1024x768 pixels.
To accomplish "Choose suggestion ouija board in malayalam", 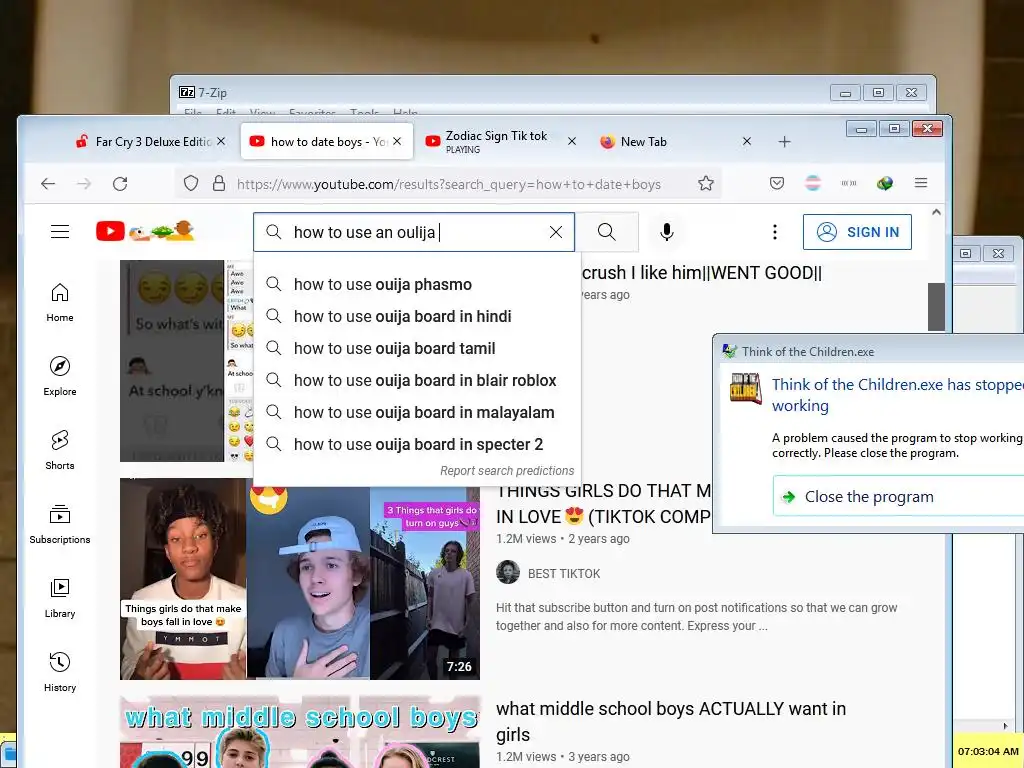I will pos(417,412).
